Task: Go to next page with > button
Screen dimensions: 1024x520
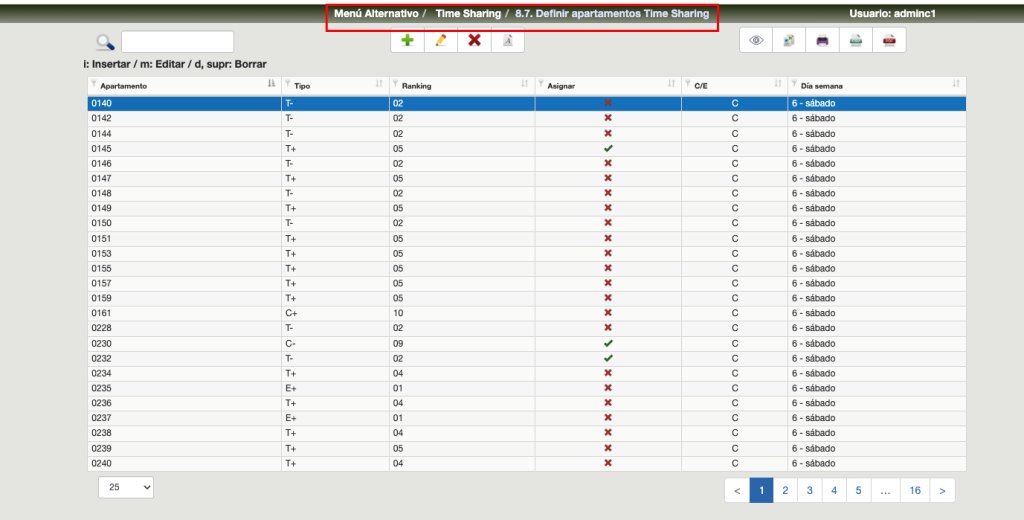Action: 942,490
